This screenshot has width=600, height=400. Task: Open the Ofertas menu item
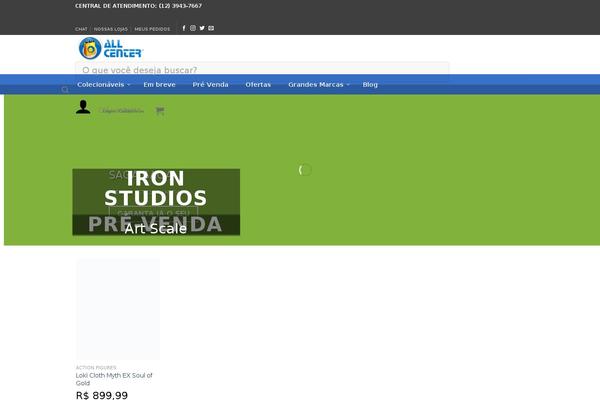[258, 85]
